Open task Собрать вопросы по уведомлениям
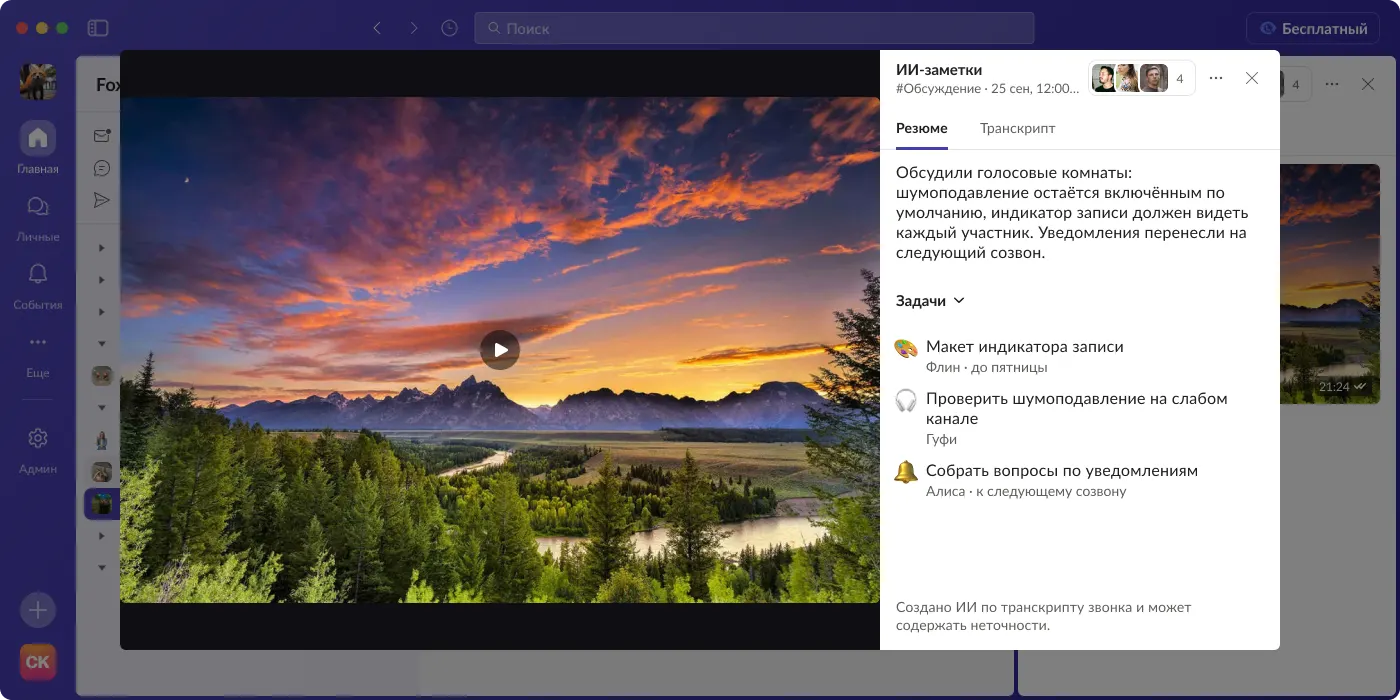 pyautogui.click(x=1062, y=471)
